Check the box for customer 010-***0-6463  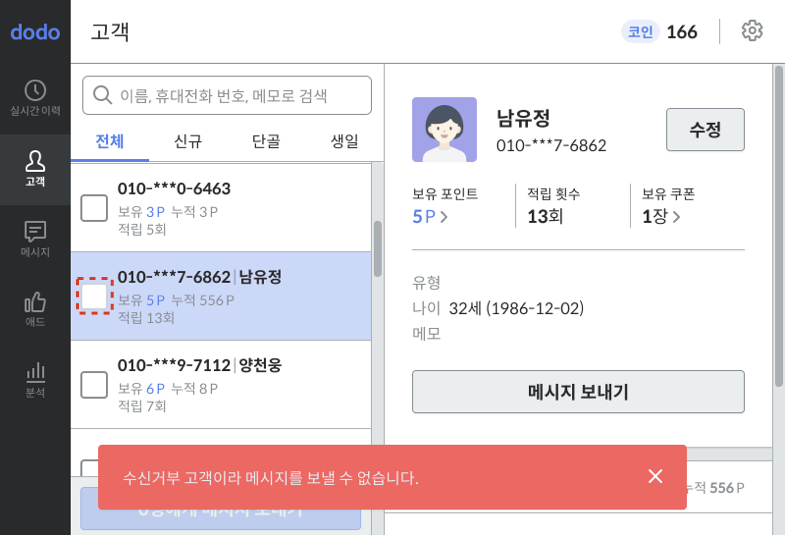pyautogui.click(x=94, y=208)
